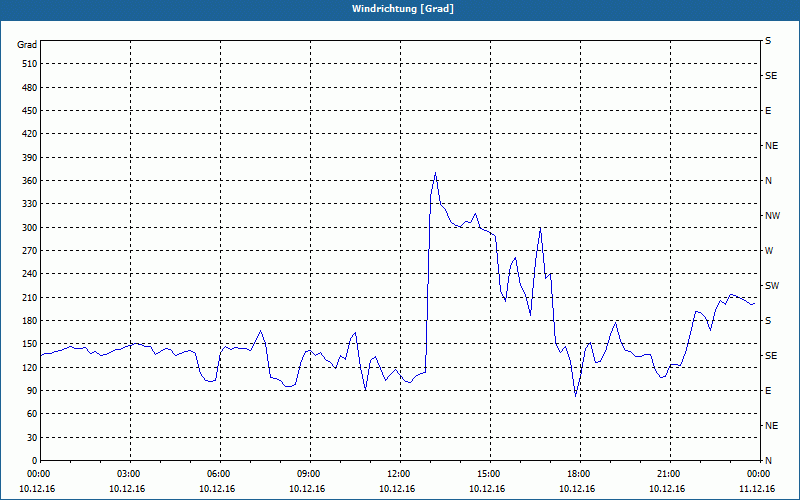Click the 00:00 label above 11.12.16
The image size is (800, 500).
[760, 473]
